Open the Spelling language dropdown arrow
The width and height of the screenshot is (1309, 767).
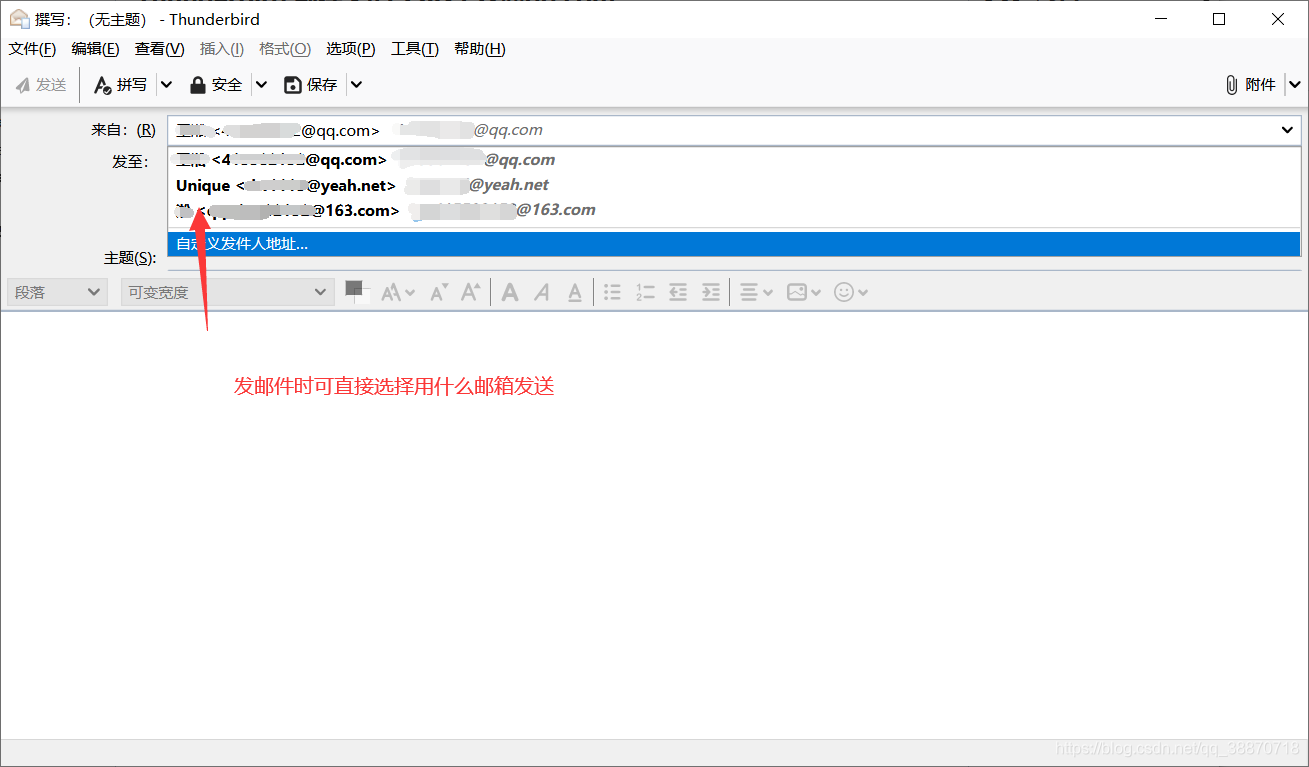coord(166,85)
